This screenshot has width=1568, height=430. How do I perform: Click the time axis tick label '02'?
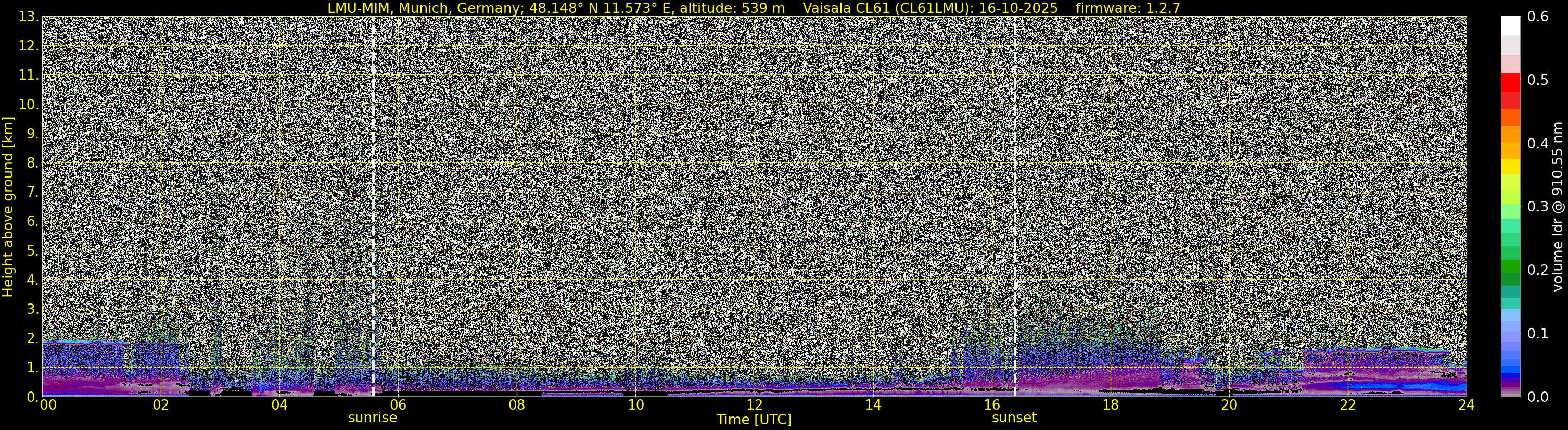pyautogui.click(x=161, y=405)
